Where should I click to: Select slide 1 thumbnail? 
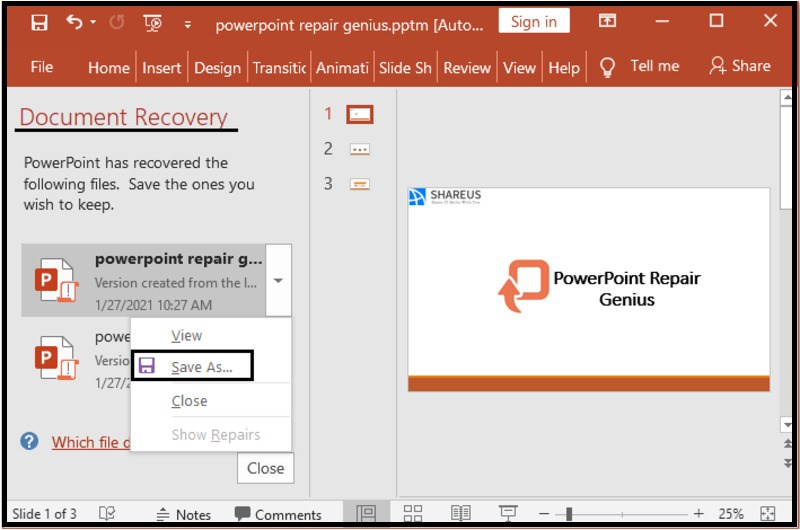[x=360, y=114]
